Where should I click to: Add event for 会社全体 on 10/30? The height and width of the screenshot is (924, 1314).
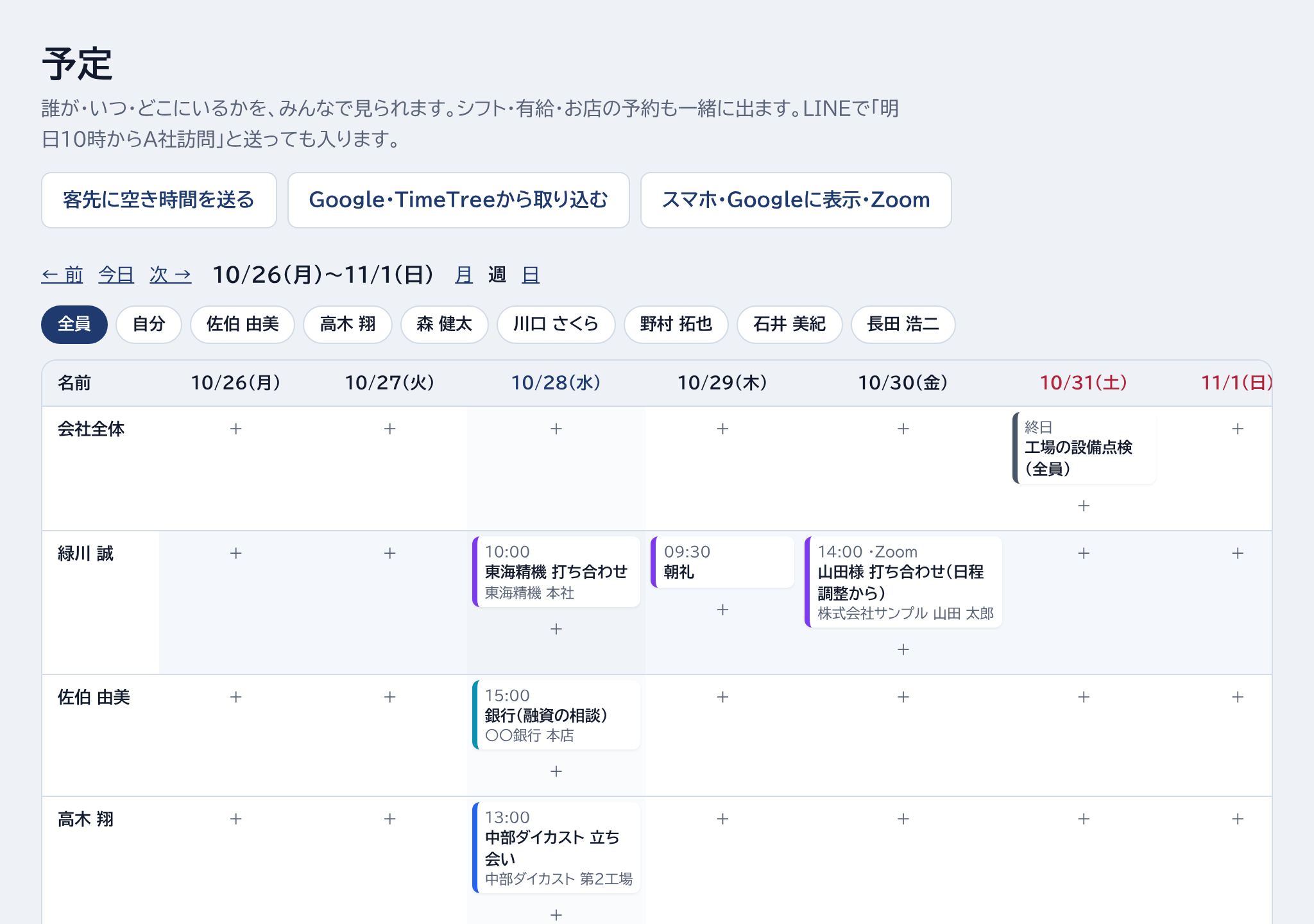pos(903,429)
